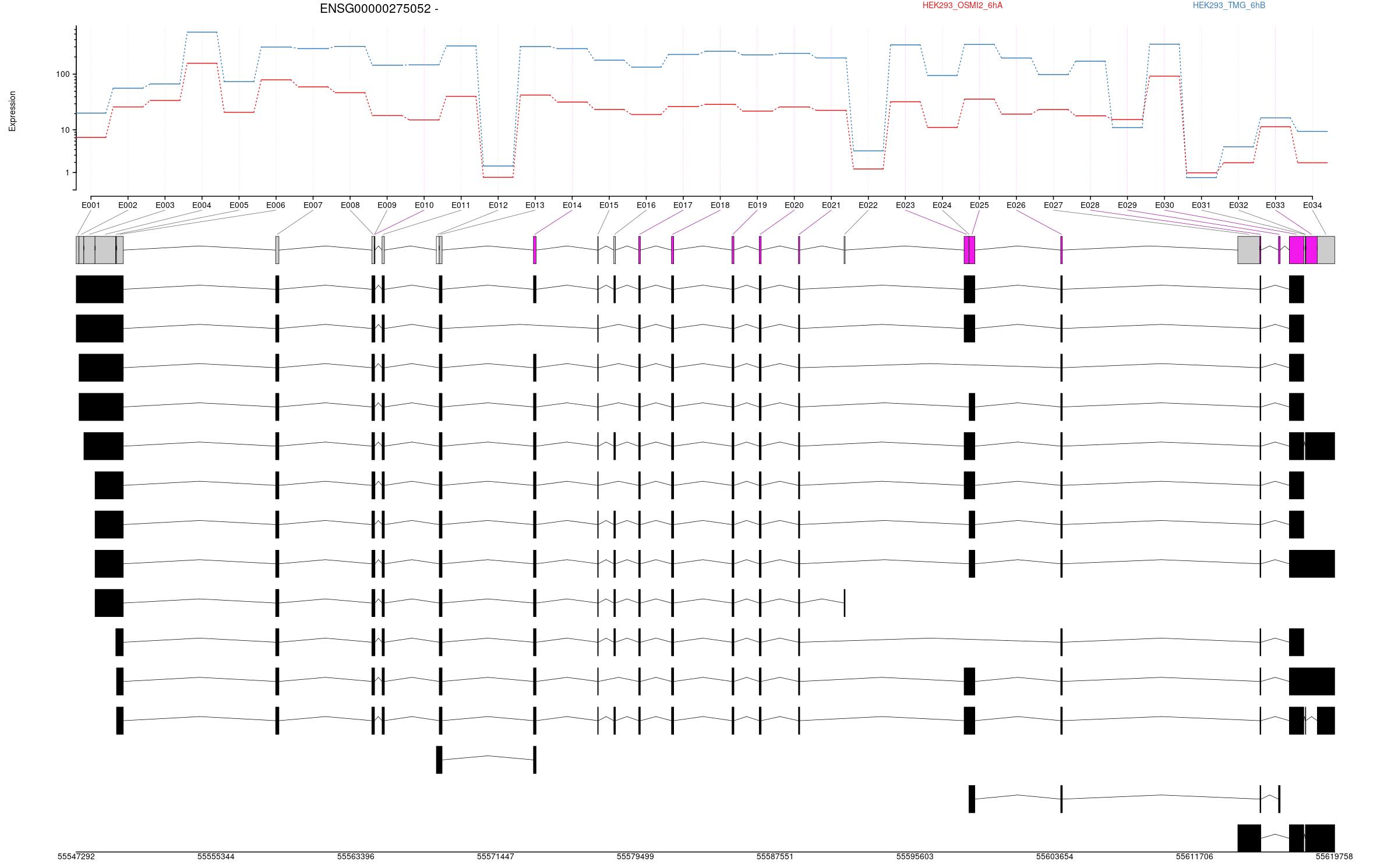Image resolution: width=1398 pixels, height=868 pixels.
Task: Click exon label E013
Action: coord(535,205)
